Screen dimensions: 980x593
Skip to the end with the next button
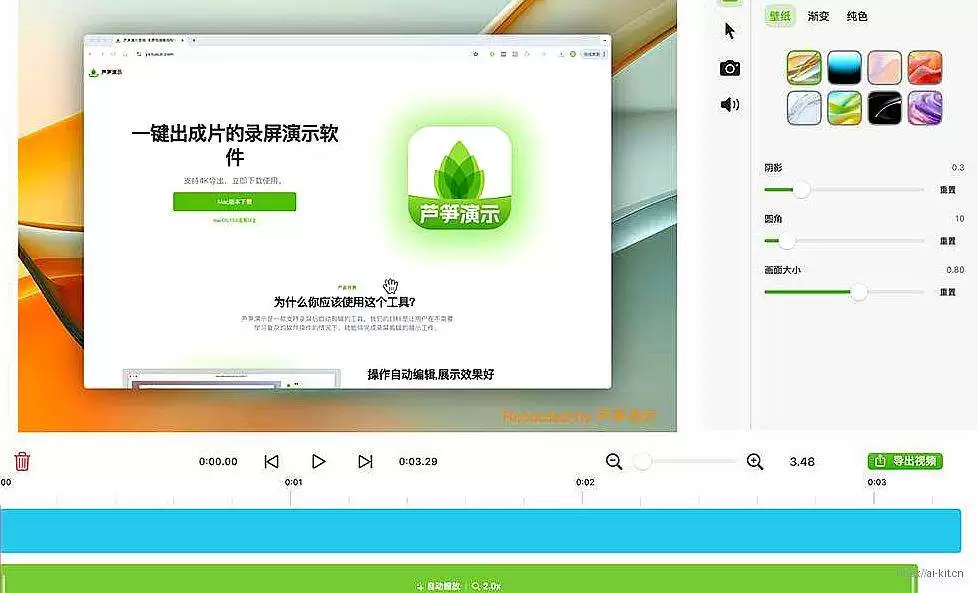point(366,462)
